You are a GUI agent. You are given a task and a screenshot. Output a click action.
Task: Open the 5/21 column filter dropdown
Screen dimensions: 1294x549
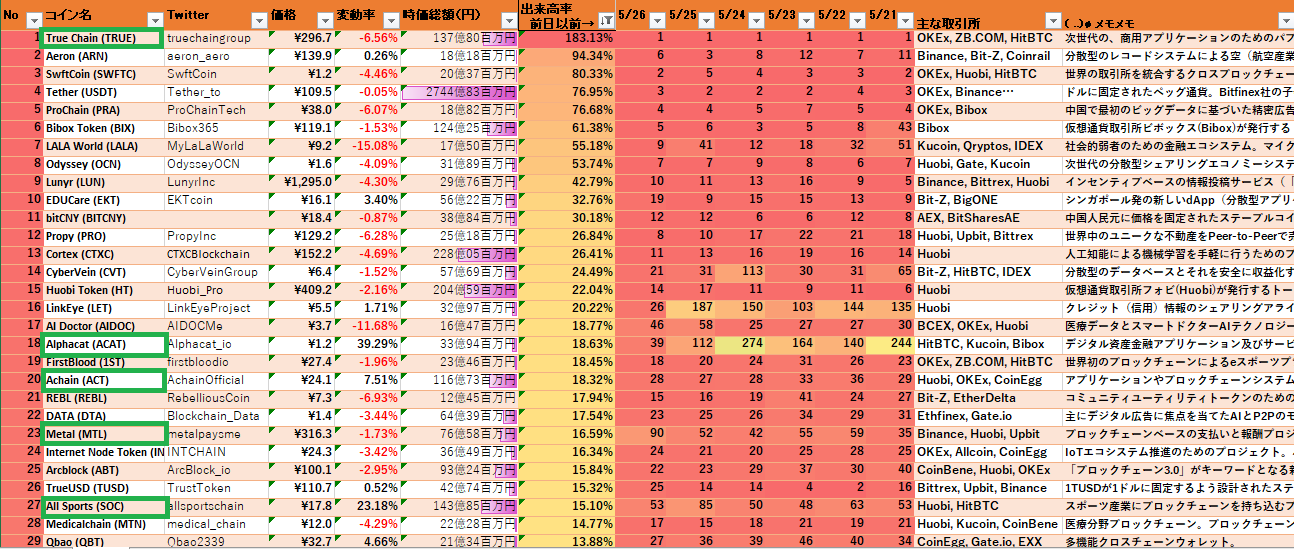coord(903,21)
